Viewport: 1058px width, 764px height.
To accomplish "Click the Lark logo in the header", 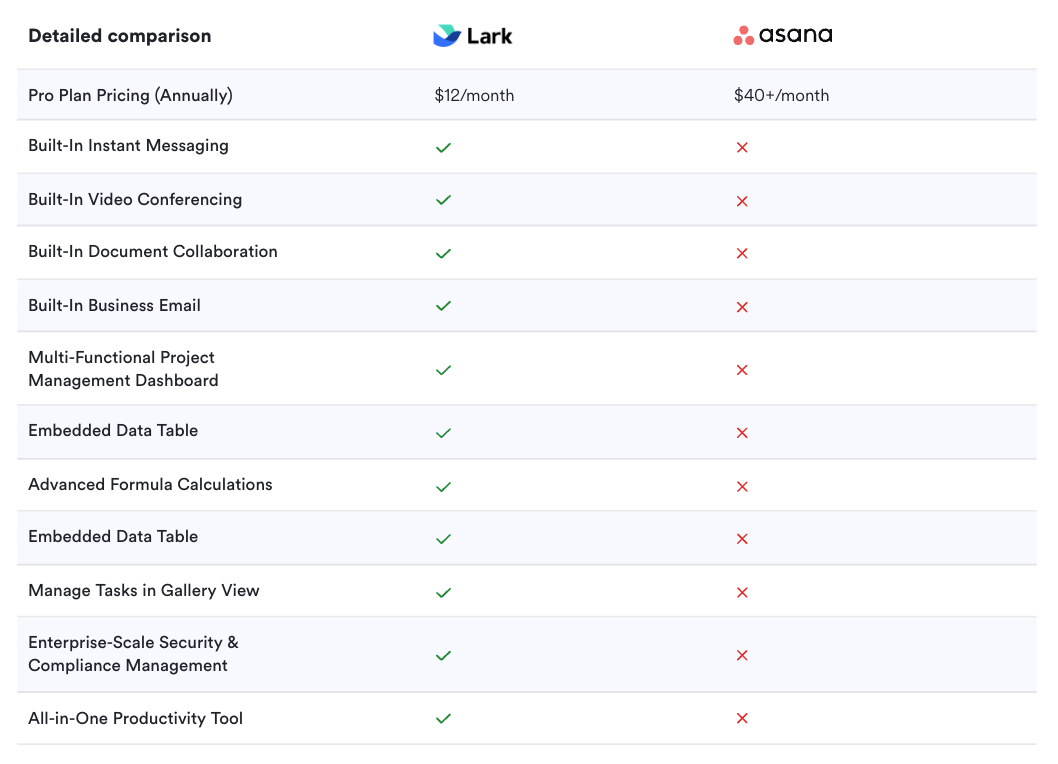I will coord(472,36).
